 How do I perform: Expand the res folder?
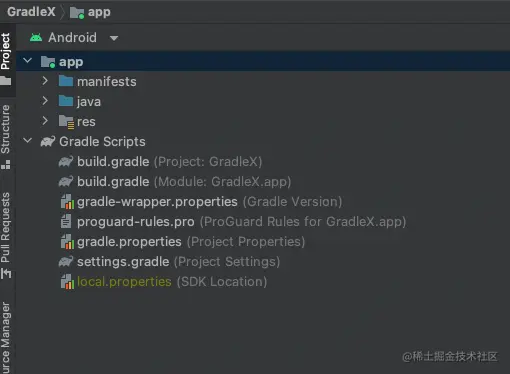(x=45, y=121)
